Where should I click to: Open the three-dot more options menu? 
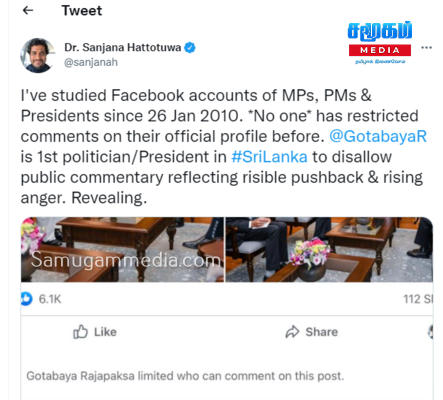click(426, 48)
